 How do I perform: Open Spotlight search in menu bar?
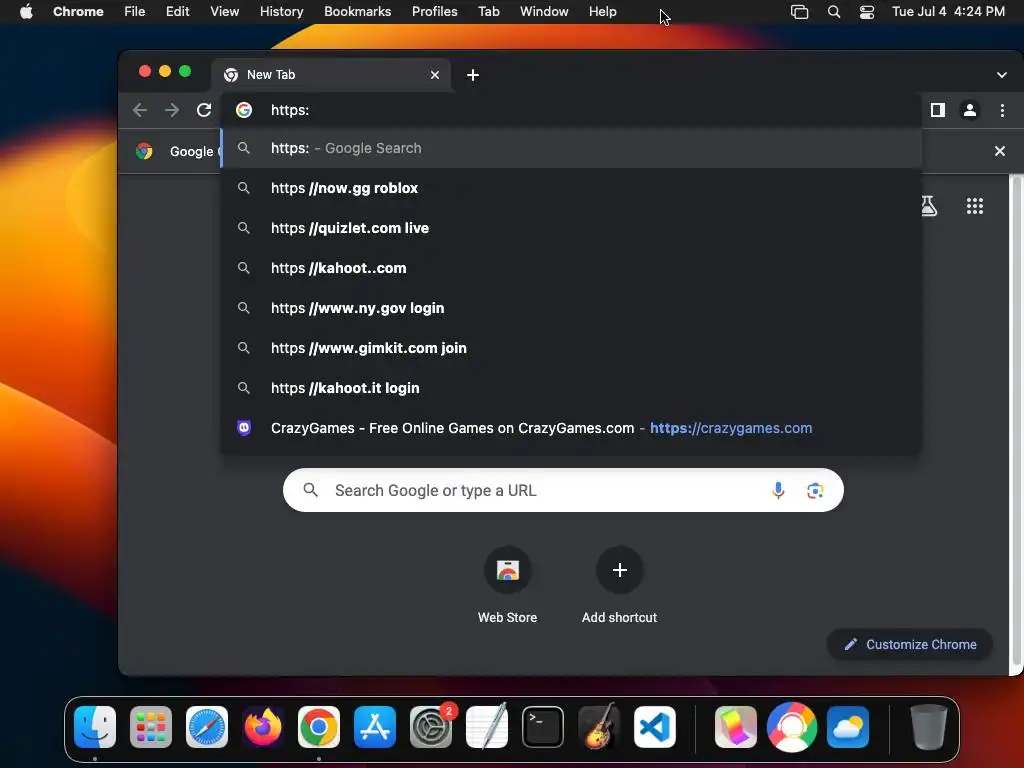click(x=834, y=12)
